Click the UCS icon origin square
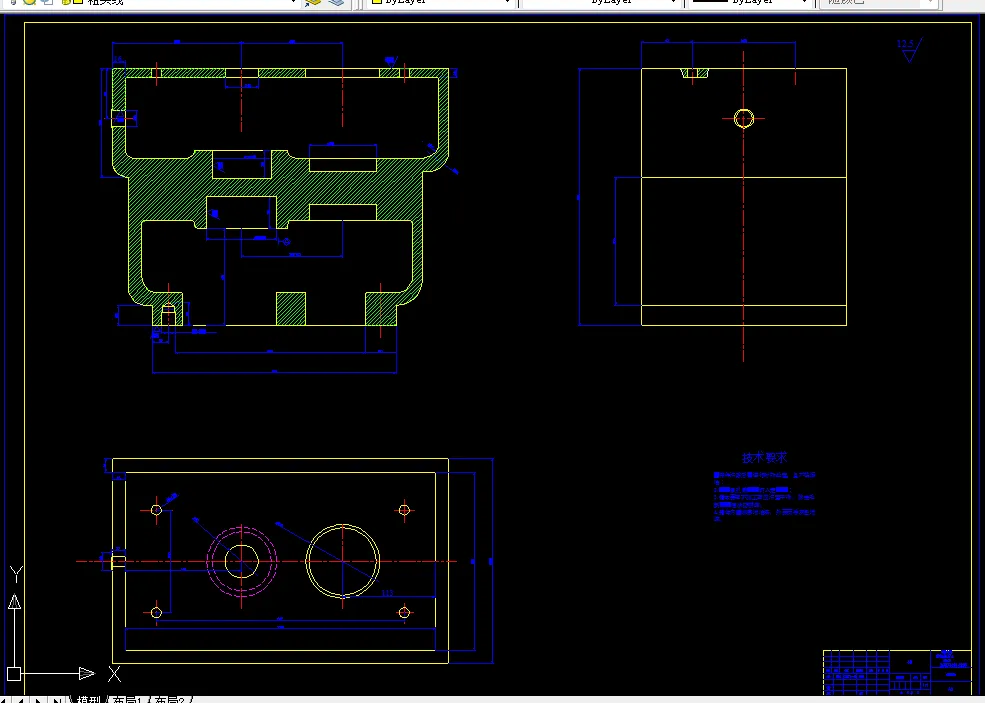 14,673
